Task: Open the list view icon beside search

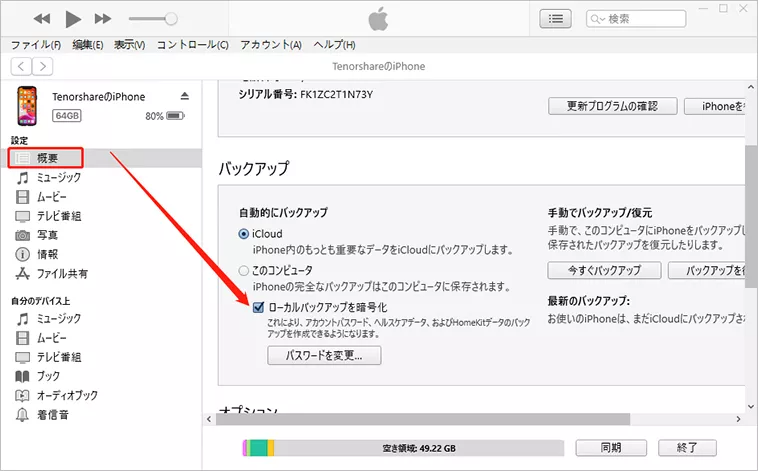Action: [x=558, y=19]
